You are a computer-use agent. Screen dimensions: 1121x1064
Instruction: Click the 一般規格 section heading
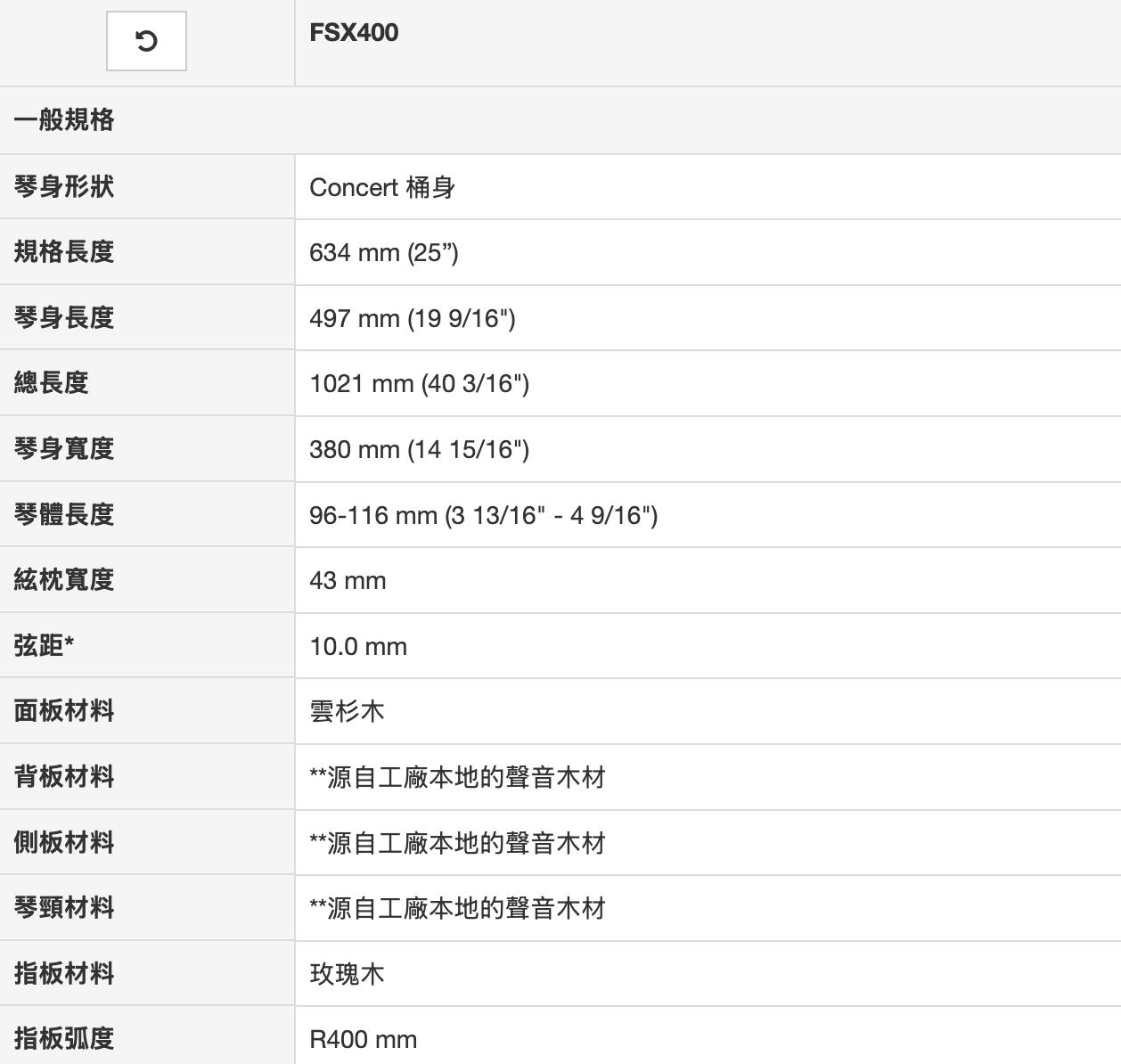(x=64, y=120)
